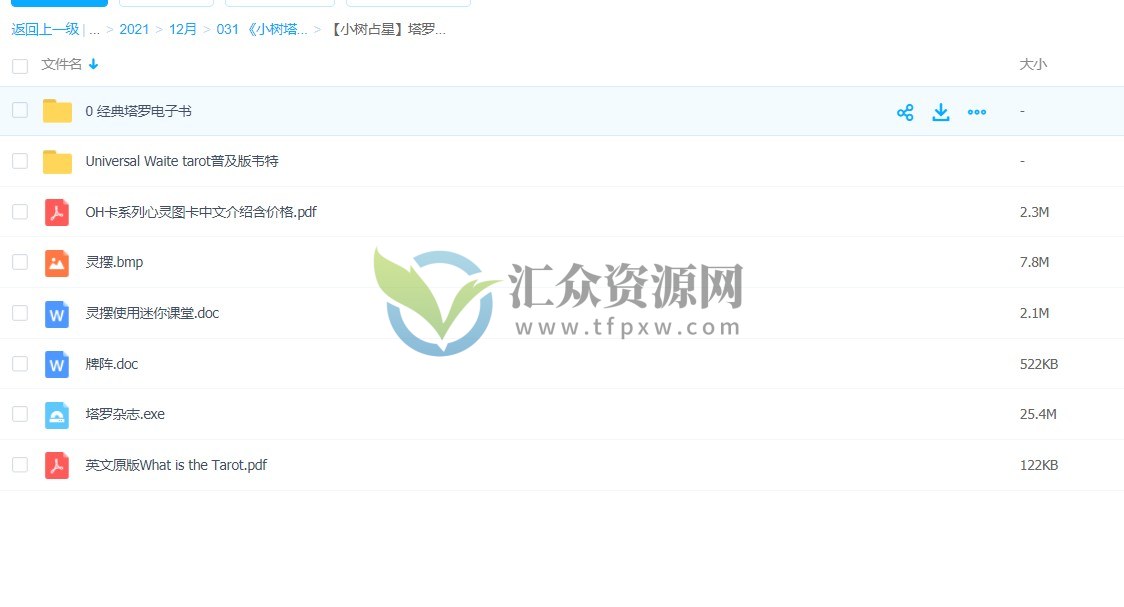The width and height of the screenshot is (1124, 607).
Task: Click the PDF icon beside 英文原版What is the Tarot.pdf
Action: tap(56, 465)
